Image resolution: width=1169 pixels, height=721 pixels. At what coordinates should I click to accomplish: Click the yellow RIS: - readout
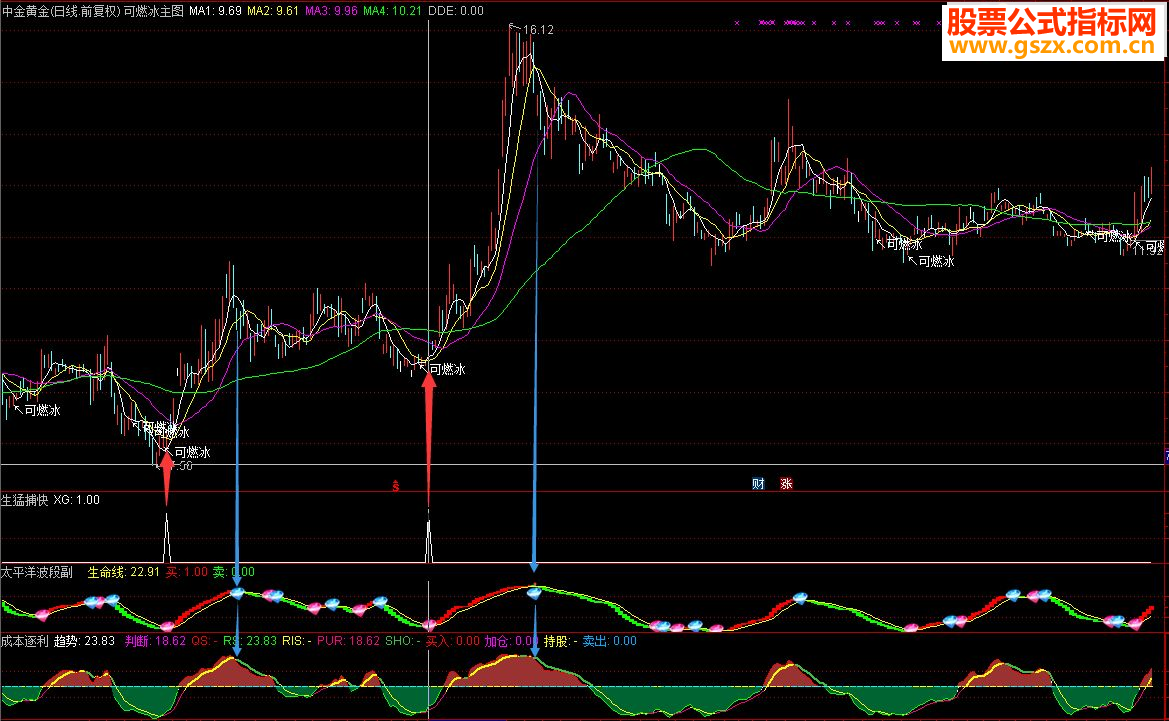click(297, 641)
